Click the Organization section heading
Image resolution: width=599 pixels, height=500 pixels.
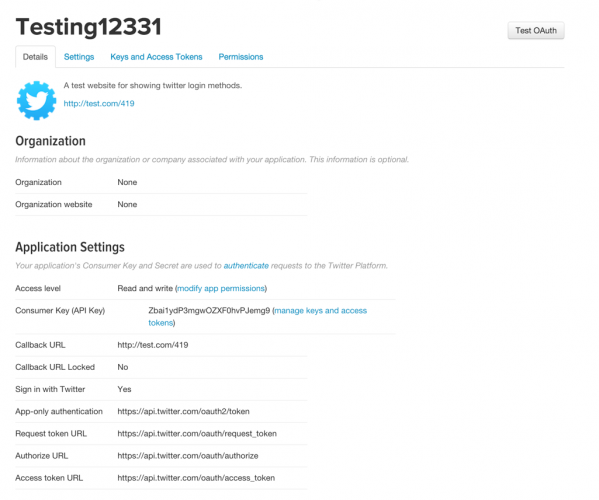click(50, 141)
